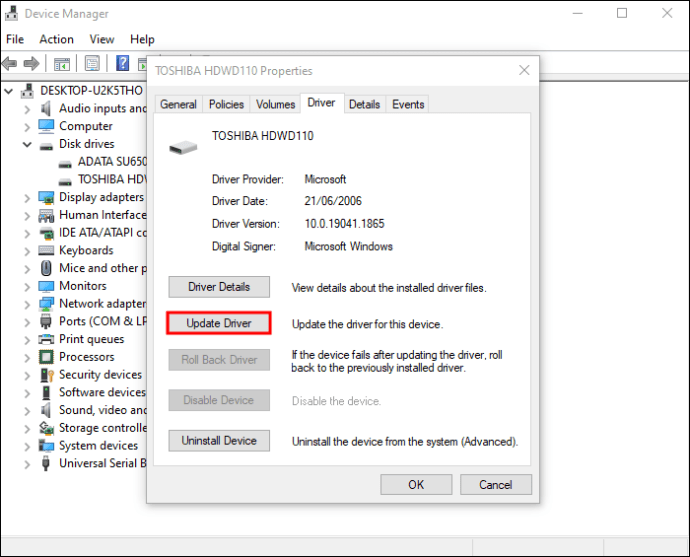Click the IDE ATA/ATAPI controllers icon
The width and height of the screenshot is (690, 557).
46,233
